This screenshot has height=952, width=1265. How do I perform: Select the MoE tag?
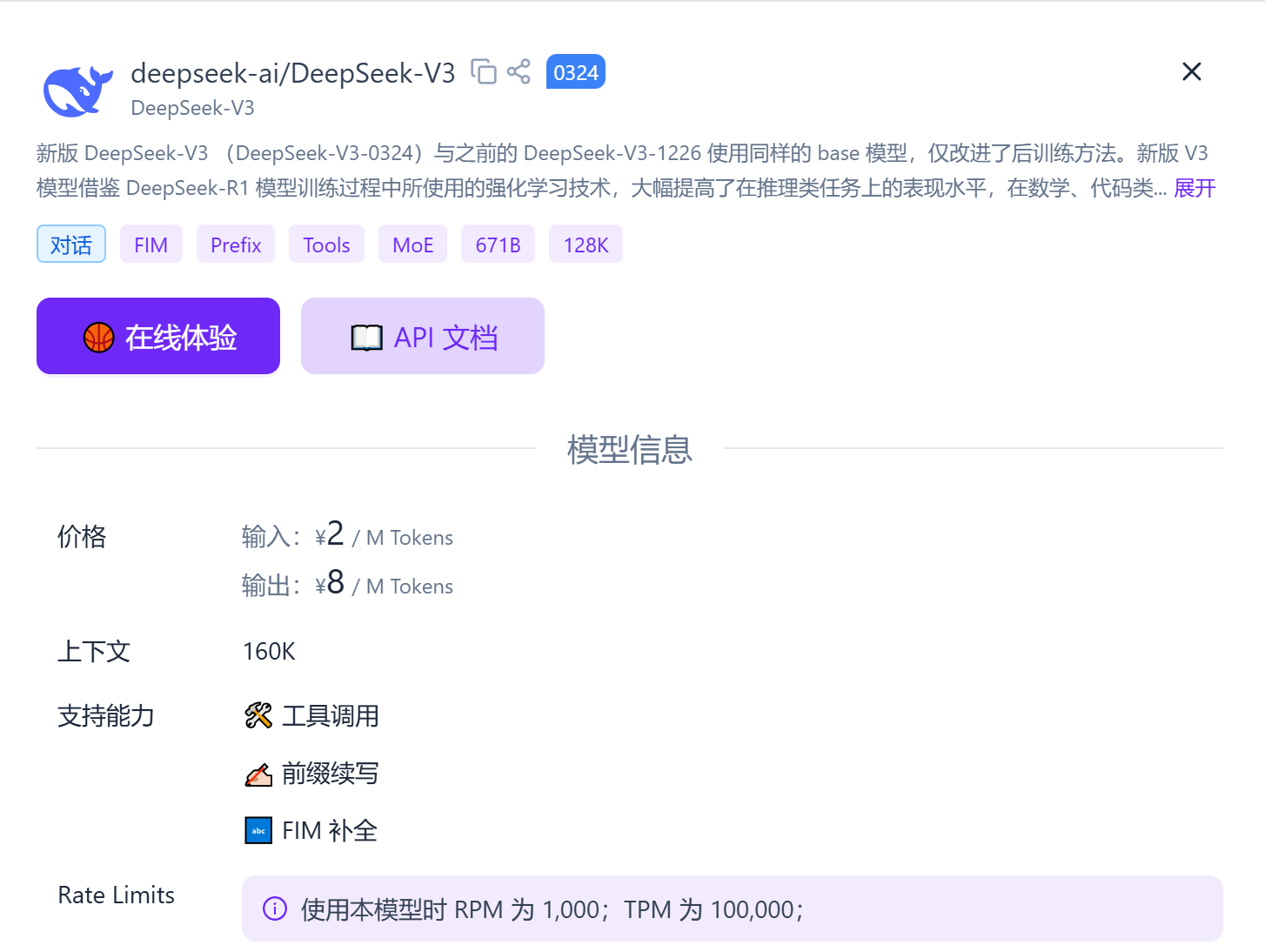tap(412, 244)
